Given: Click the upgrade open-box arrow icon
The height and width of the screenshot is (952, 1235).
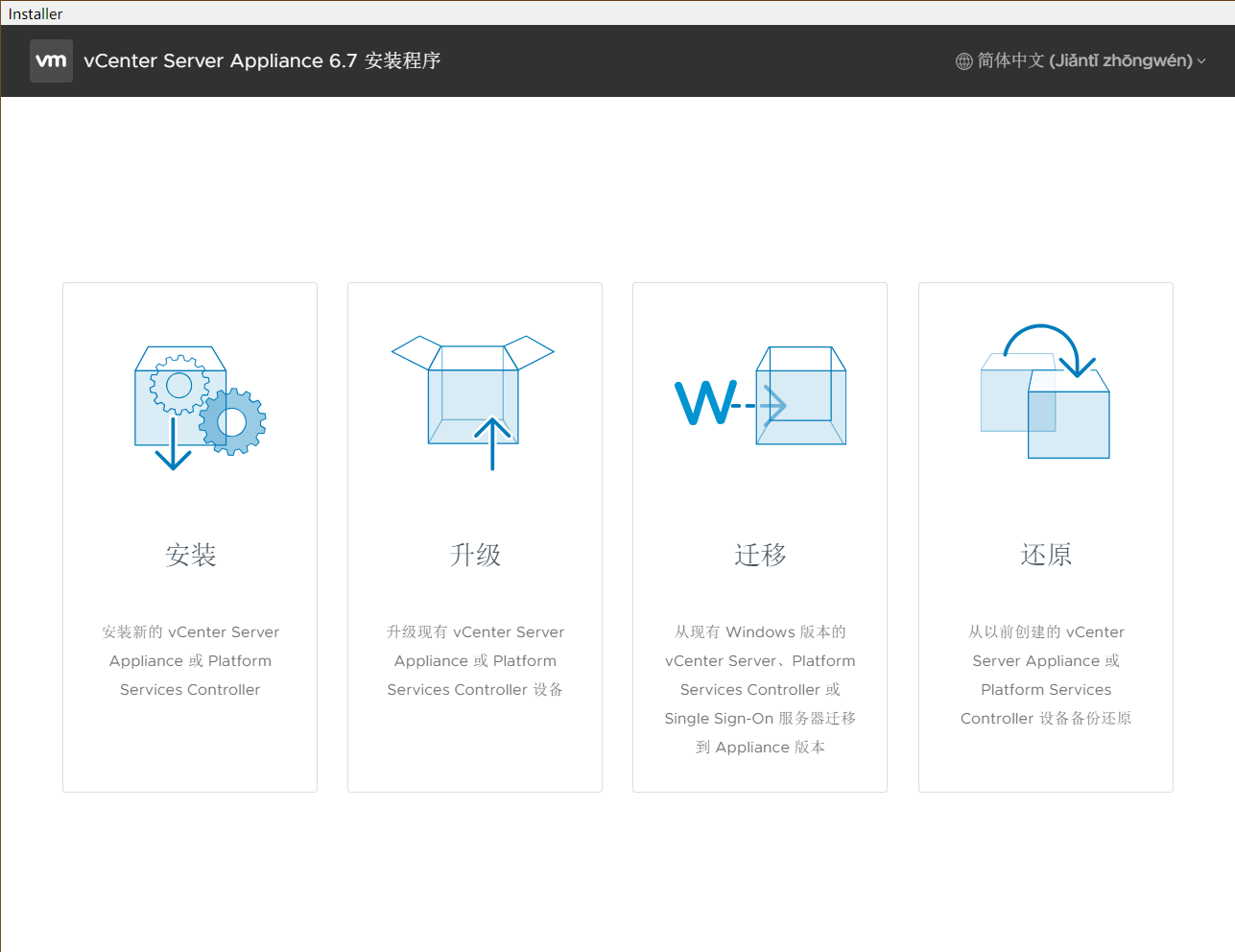Looking at the screenshot, I should (x=473, y=403).
